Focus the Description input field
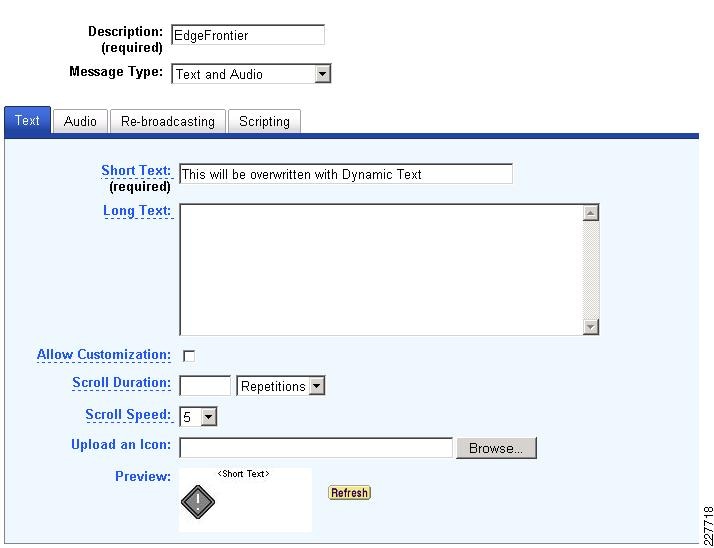 point(248,35)
